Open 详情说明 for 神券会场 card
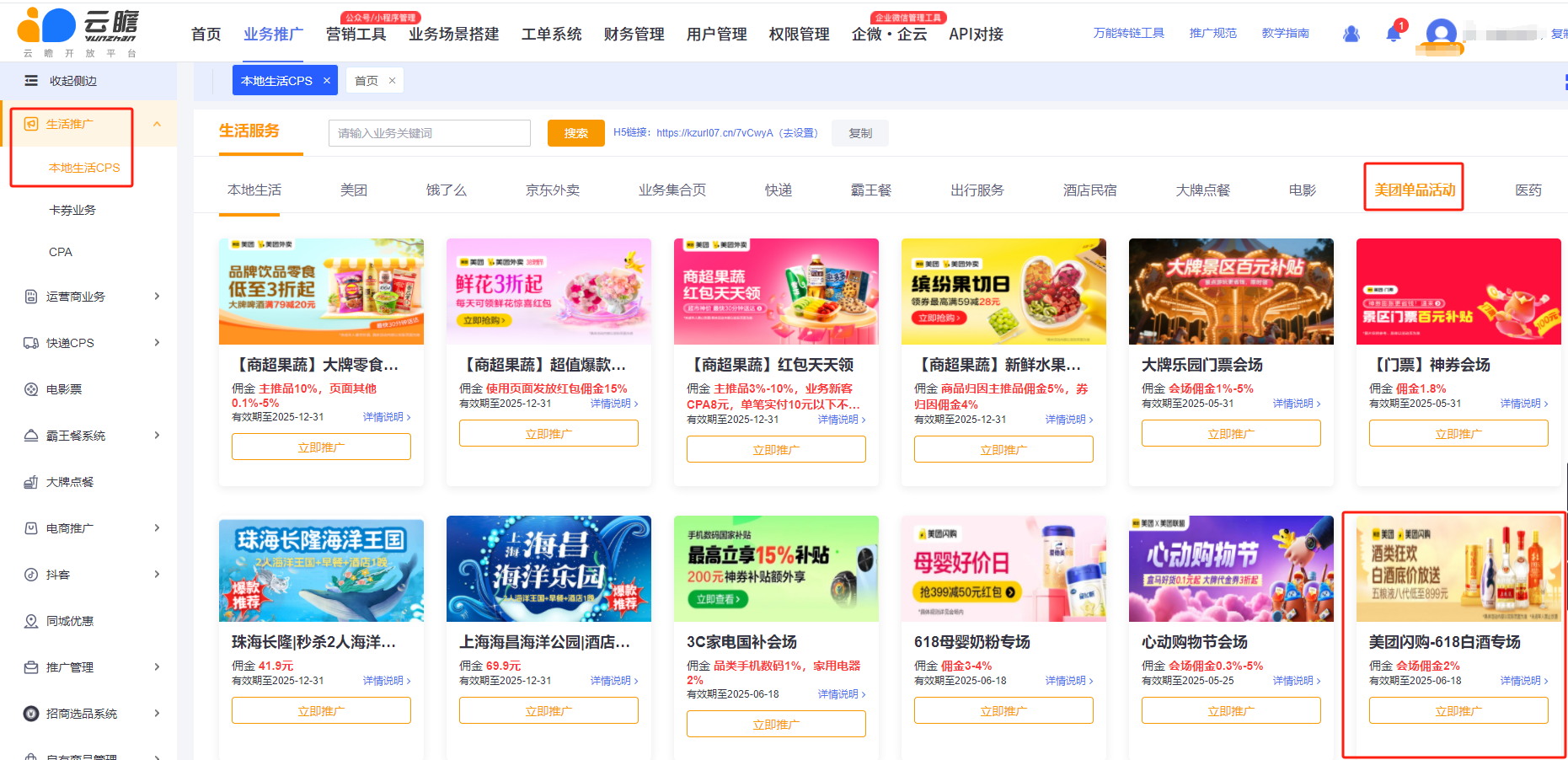 pos(1524,404)
